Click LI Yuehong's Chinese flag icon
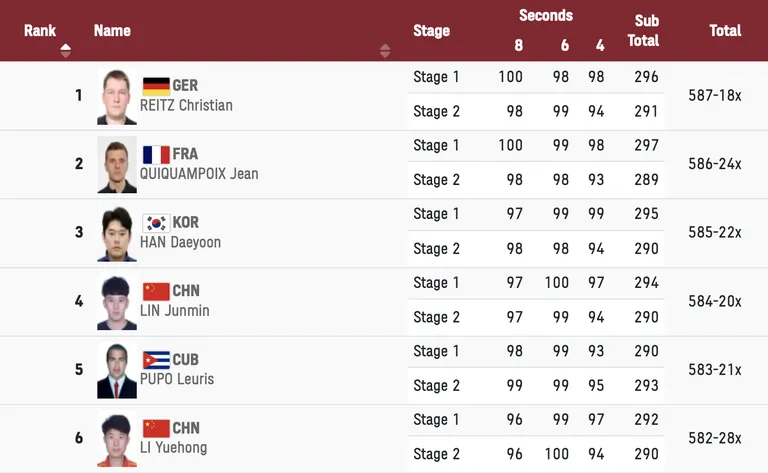The height and width of the screenshot is (473, 768). coord(156,429)
